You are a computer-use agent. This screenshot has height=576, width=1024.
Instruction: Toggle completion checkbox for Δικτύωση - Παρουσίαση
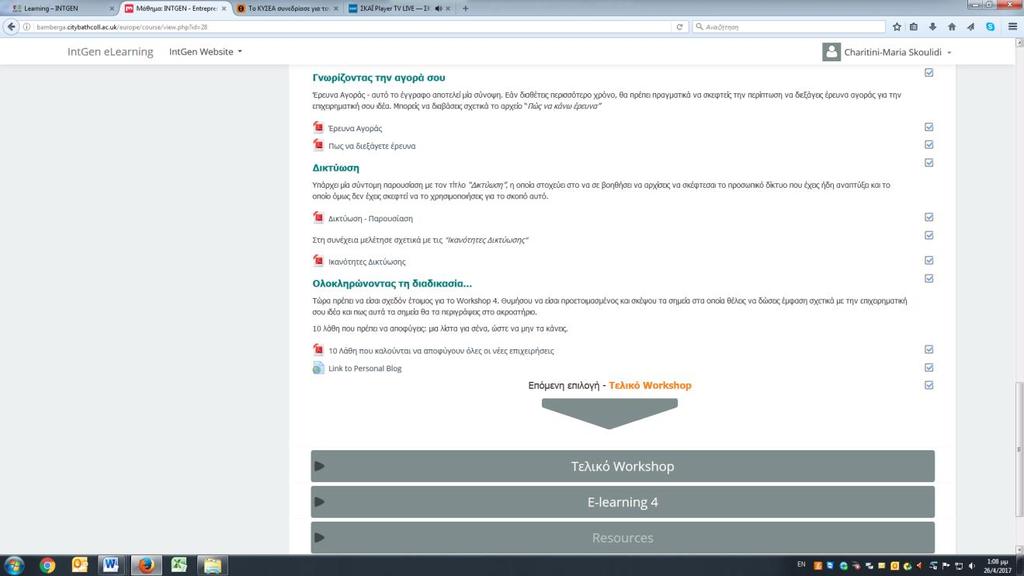click(x=929, y=217)
